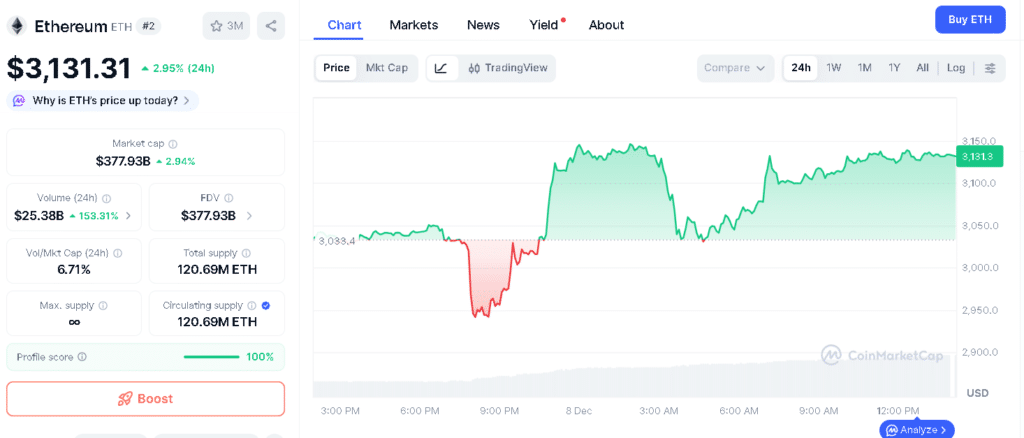Viewport: 1024px width, 438px height.
Task: Switch to the About tab
Action: tap(606, 25)
